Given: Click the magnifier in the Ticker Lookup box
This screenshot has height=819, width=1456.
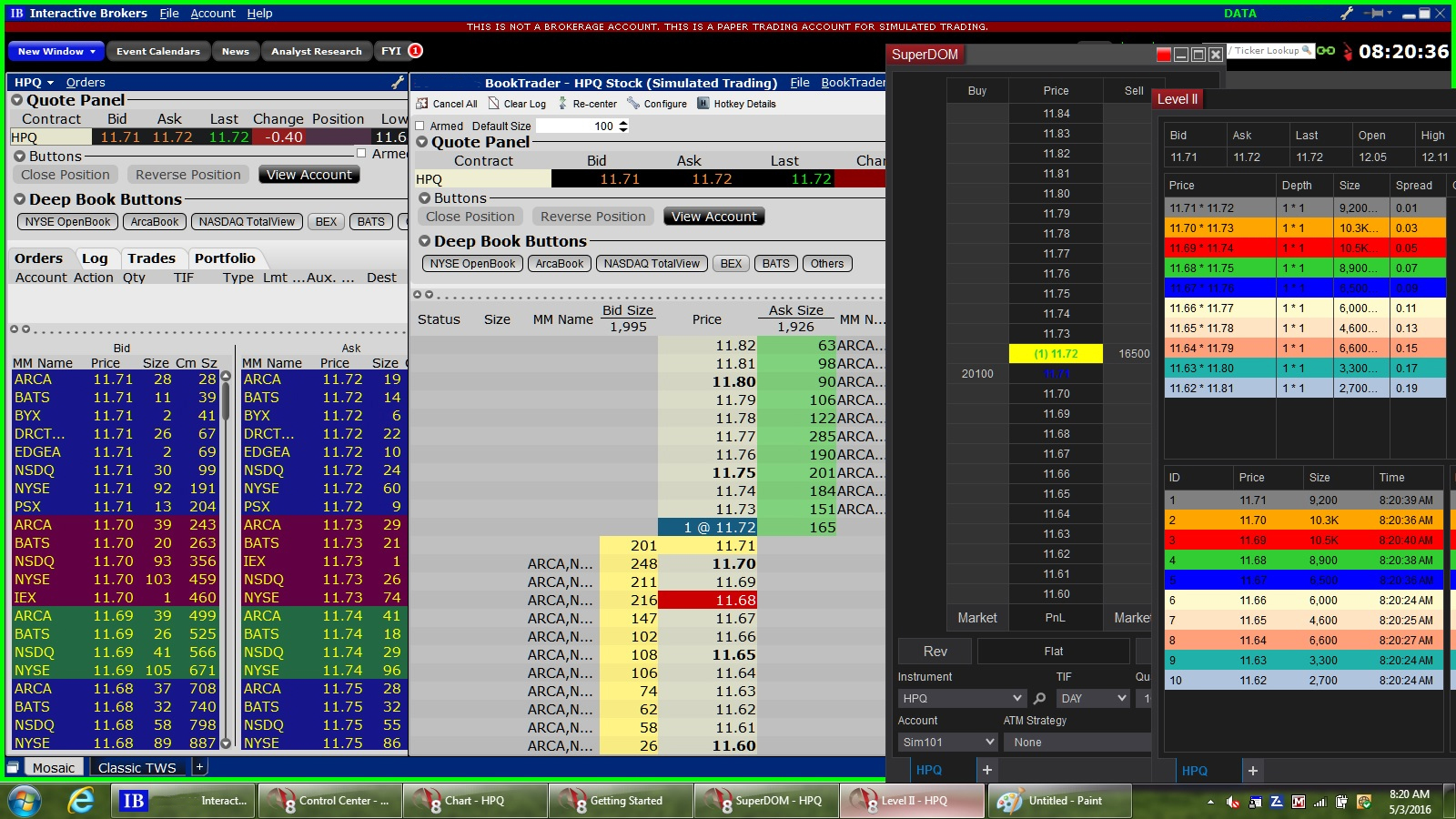Looking at the screenshot, I should click(x=1307, y=50).
